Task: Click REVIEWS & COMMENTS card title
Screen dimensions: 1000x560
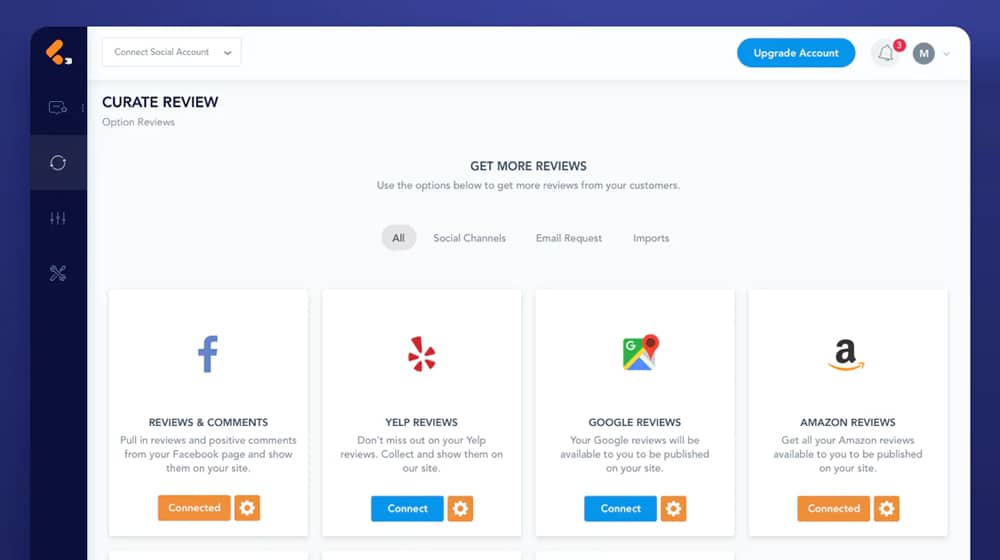Action: coord(209,422)
